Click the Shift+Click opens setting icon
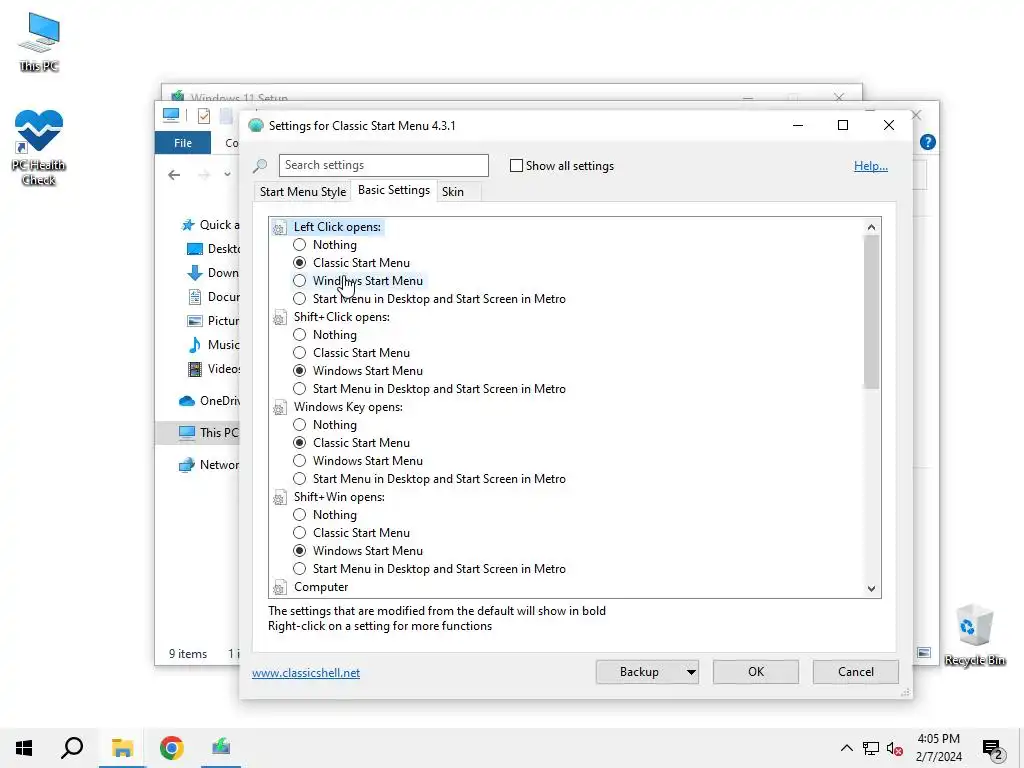The width and height of the screenshot is (1024, 768). (x=280, y=317)
